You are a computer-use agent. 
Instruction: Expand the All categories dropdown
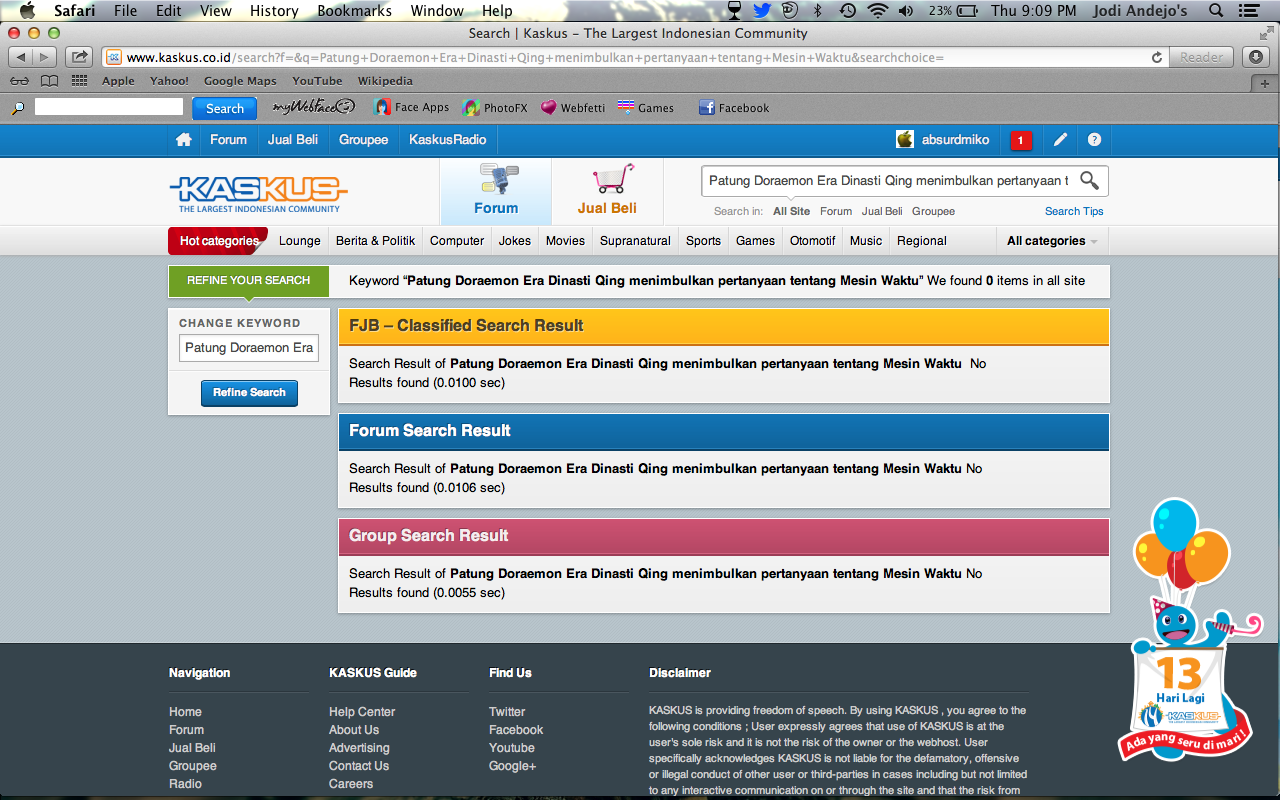point(1052,241)
